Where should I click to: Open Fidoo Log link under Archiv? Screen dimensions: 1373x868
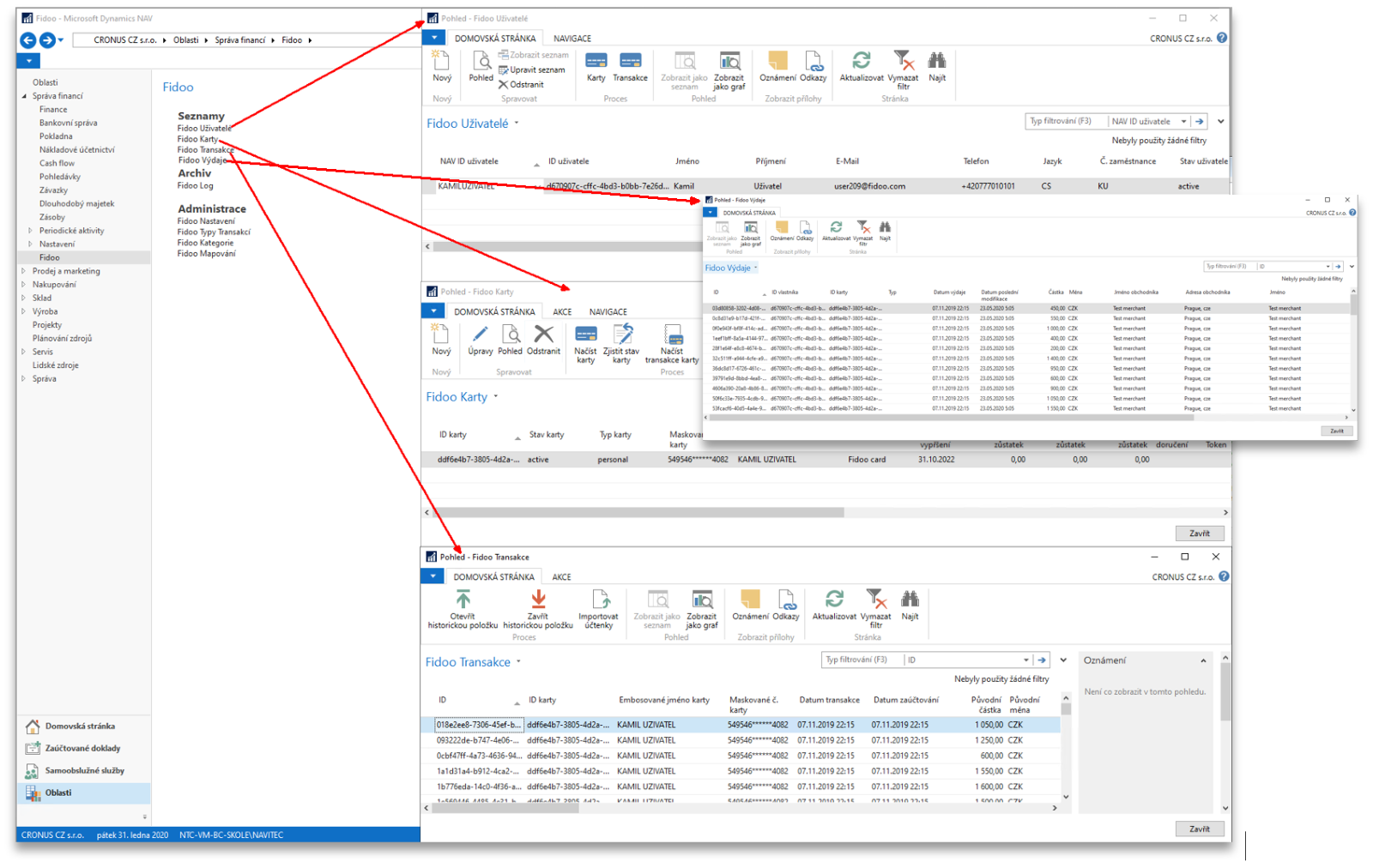click(x=196, y=186)
